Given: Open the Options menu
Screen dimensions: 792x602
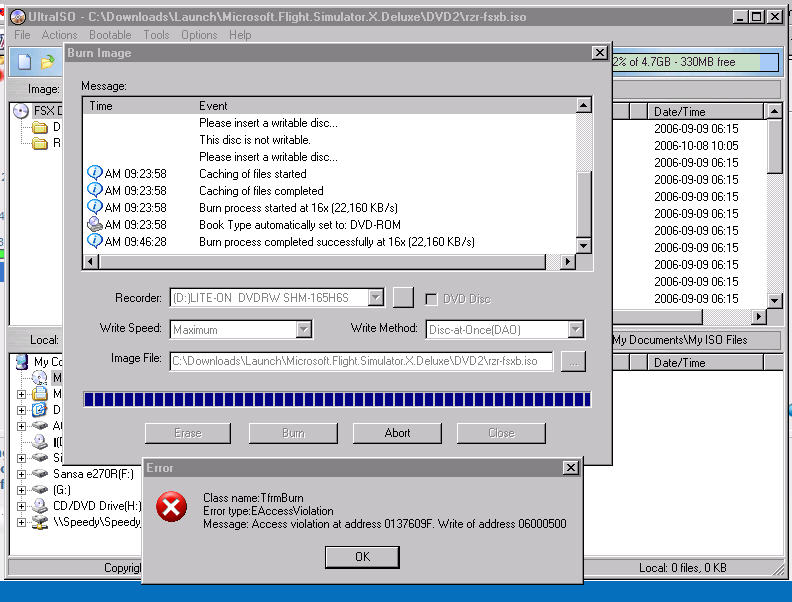Looking at the screenshot, I should click(199, 35).
